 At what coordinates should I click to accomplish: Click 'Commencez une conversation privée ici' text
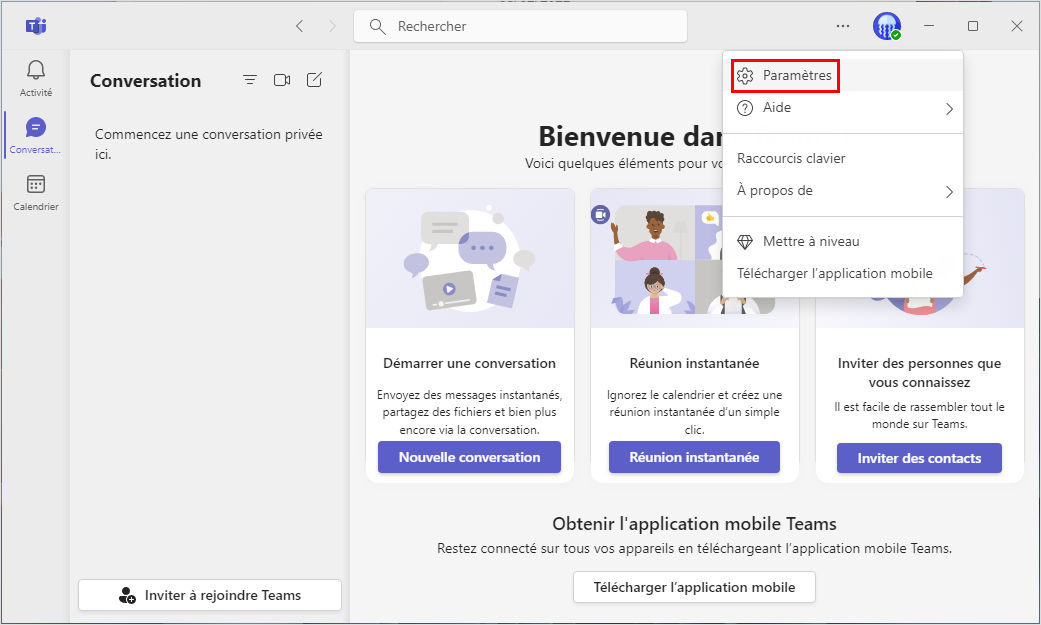tap(208, 144)
